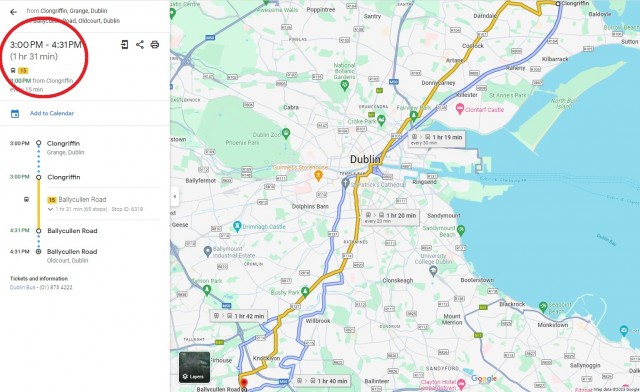Select the 1 hr 19 min route option
This screenshot has height=392, width=640.
[x=436, y=139]
